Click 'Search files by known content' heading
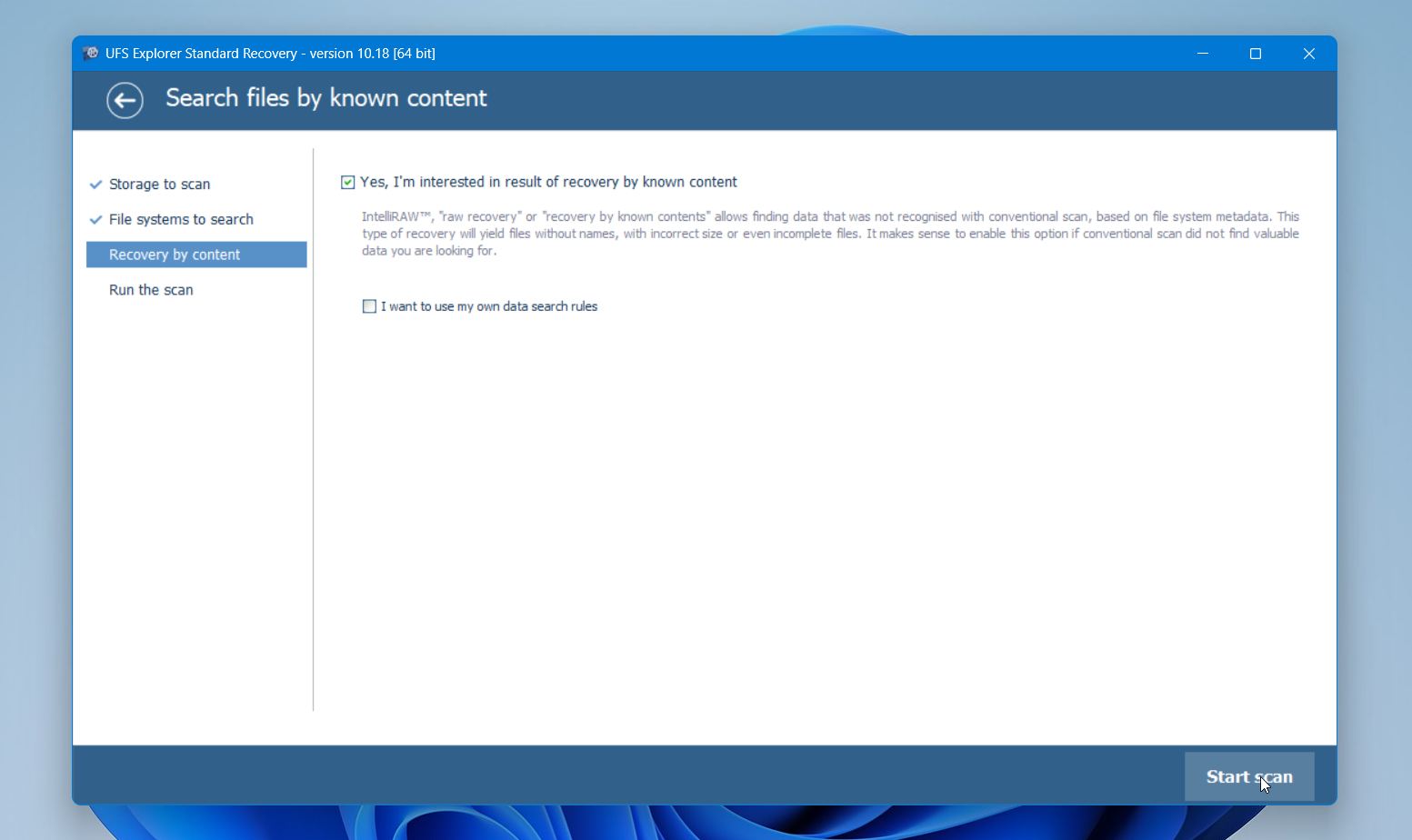The image size is (1412, 840). pyautogui.click(x=326, y=98)
